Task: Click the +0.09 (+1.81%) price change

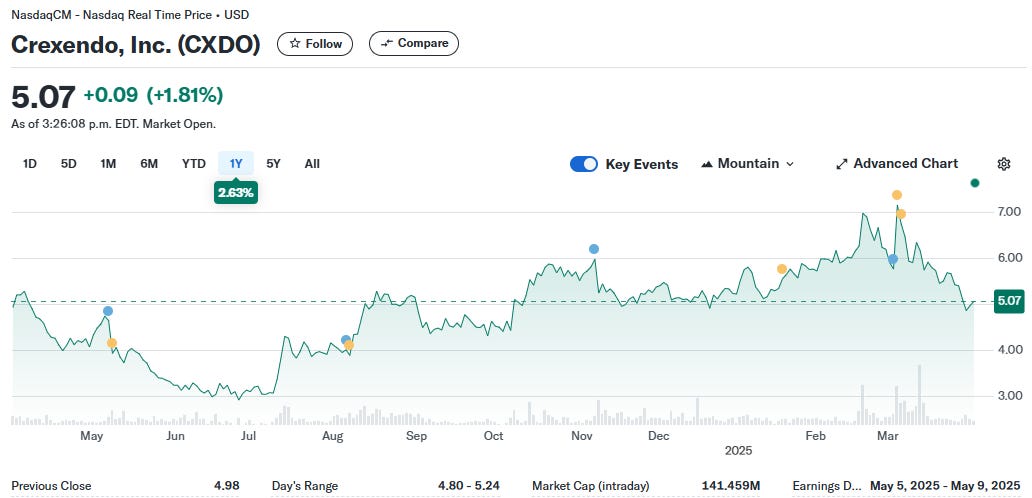Action: click(x=153, y=95)
